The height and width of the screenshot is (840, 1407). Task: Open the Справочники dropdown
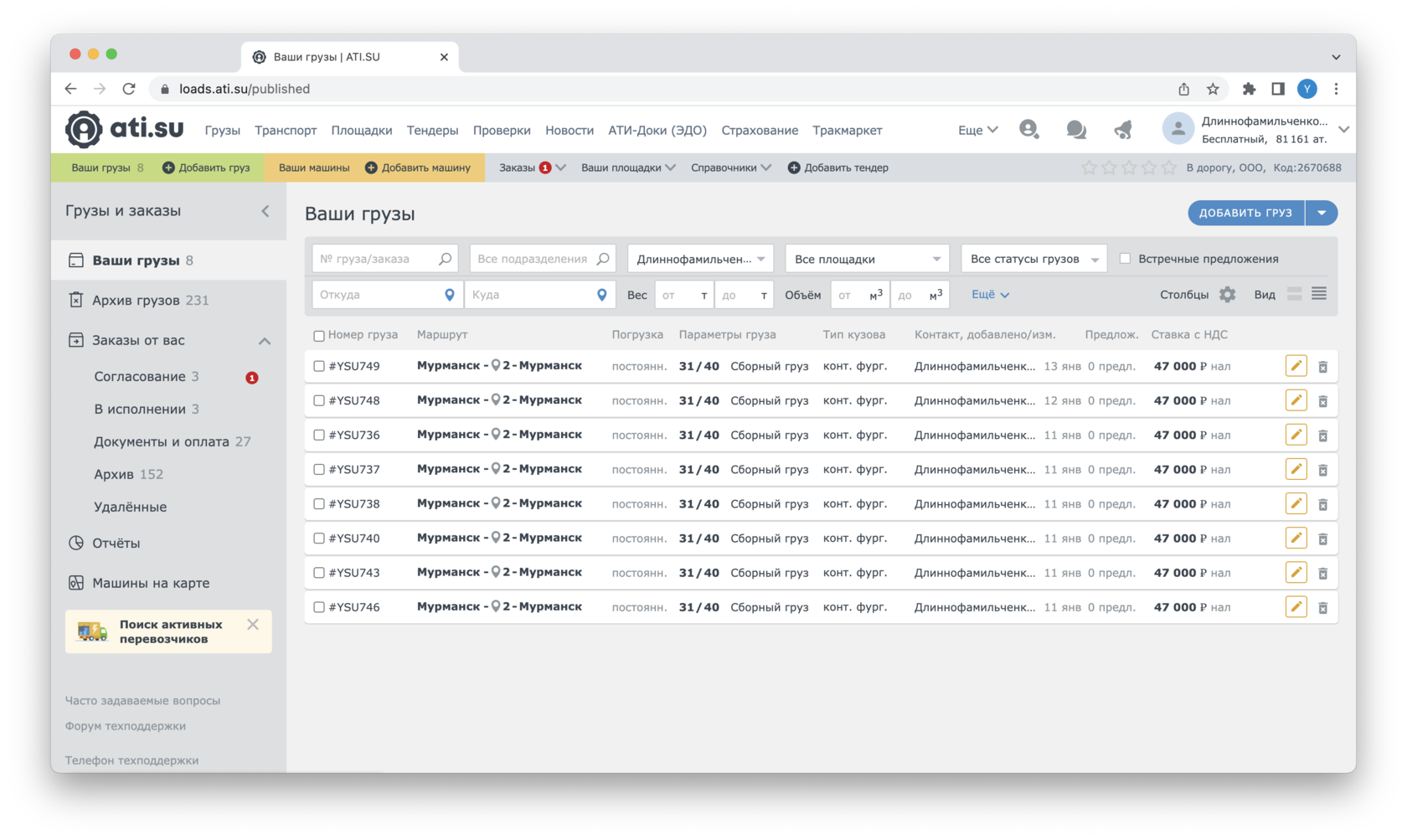pyautogui.click(x=730, y=167)
